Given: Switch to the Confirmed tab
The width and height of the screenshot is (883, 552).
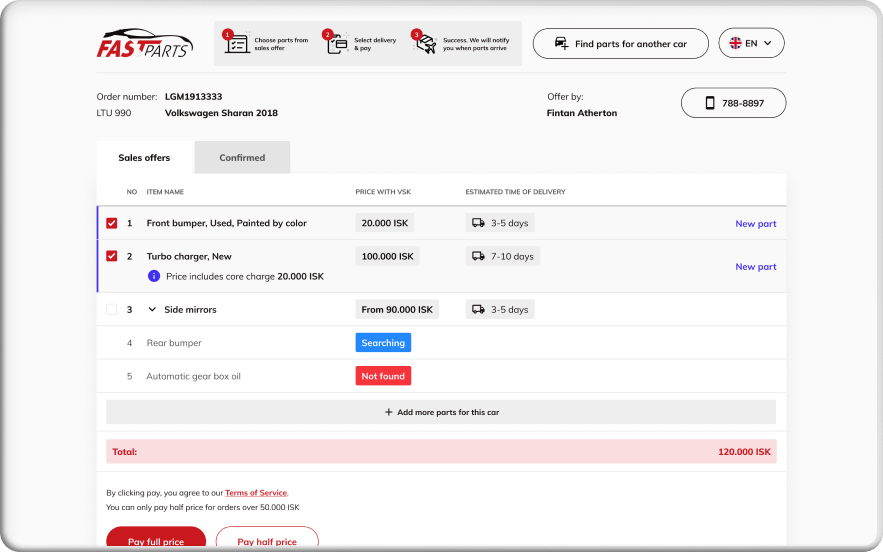Looking at the screenshot, I should pyautogui.click(x=242, y=158).
